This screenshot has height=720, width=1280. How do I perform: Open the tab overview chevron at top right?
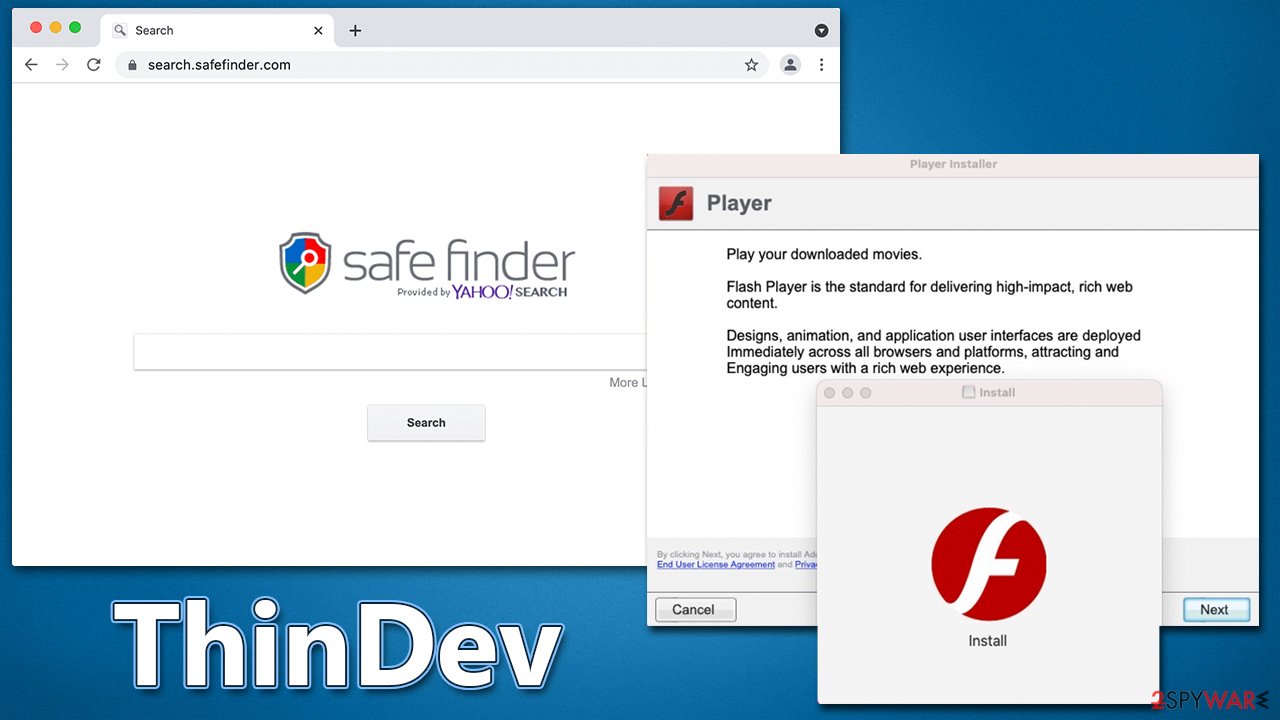tap(821, 30)
